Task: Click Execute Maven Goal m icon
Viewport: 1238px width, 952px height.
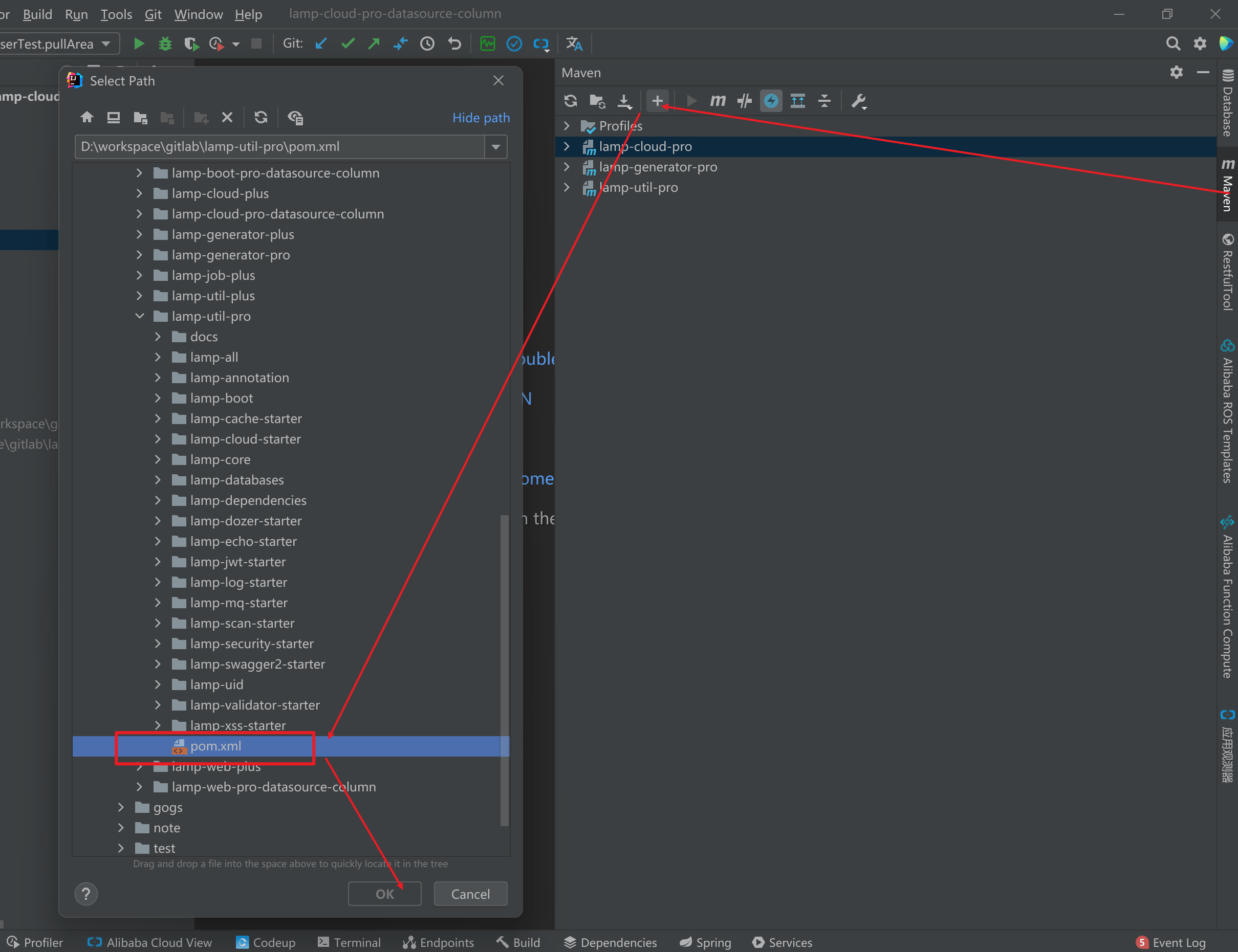Action: pos(717,101)
